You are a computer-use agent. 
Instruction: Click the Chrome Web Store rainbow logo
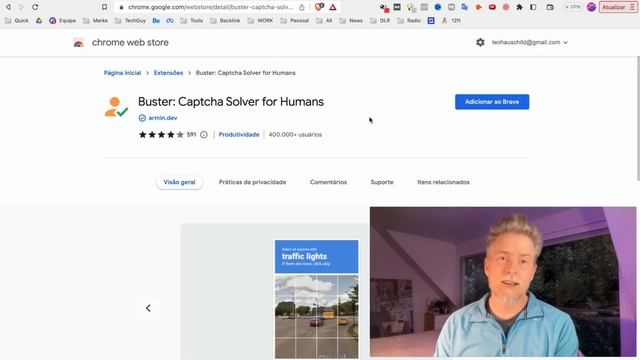[78, 42]
